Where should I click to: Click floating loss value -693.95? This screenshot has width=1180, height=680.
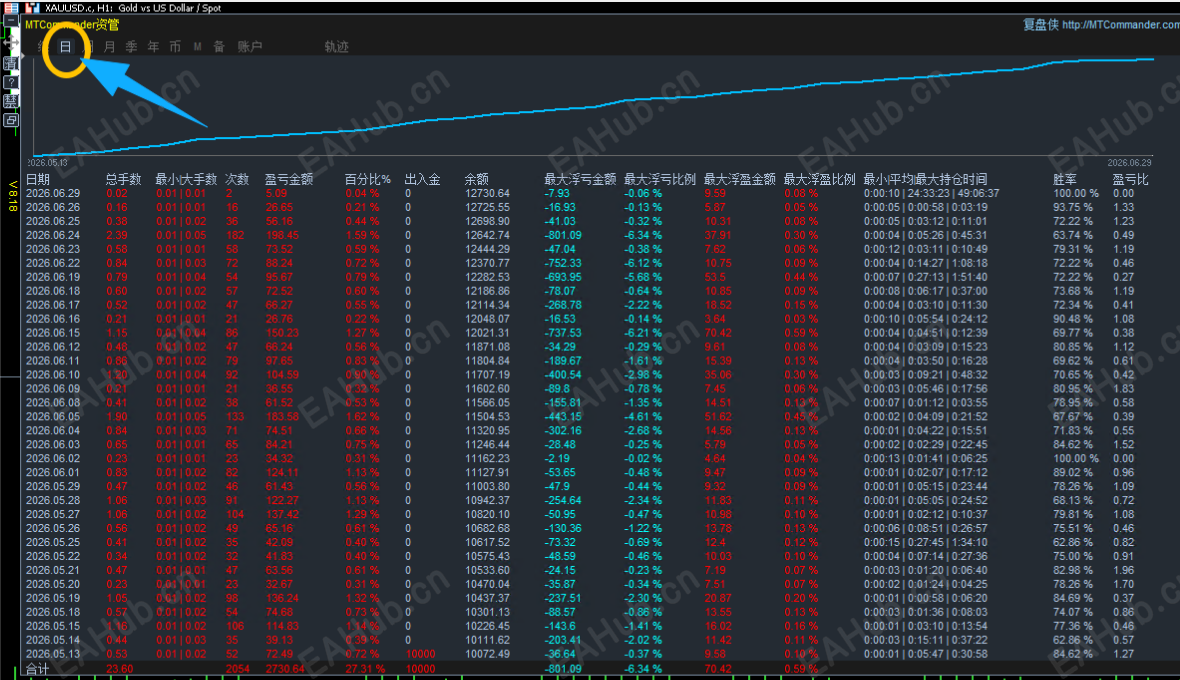563,277
